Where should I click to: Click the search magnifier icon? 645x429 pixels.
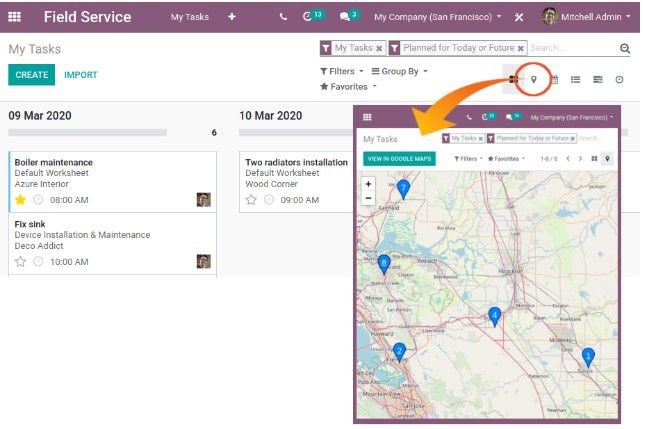pos(624,49)
